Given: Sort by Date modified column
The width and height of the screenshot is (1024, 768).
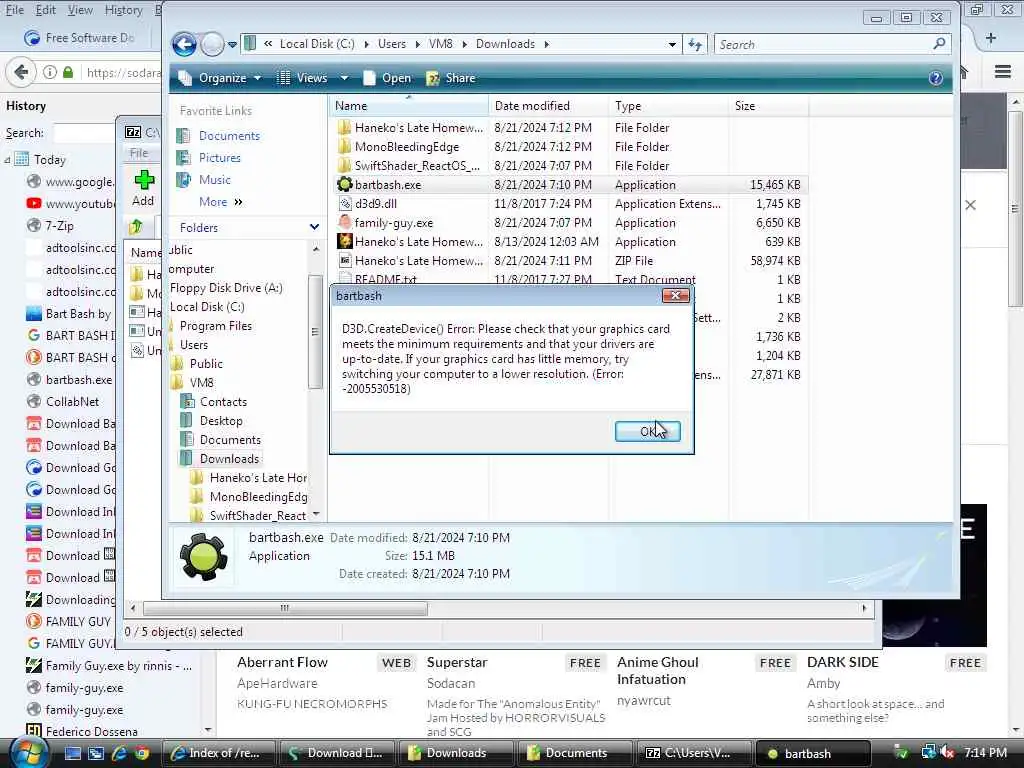Looking at the screenshot, I should coord(549,106).
